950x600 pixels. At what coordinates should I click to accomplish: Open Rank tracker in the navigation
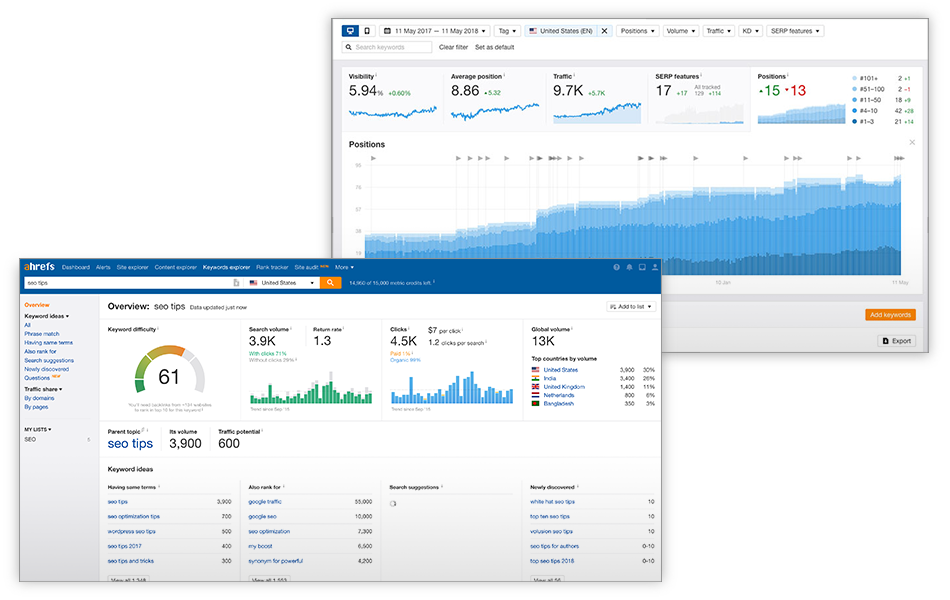click(272, 267)
